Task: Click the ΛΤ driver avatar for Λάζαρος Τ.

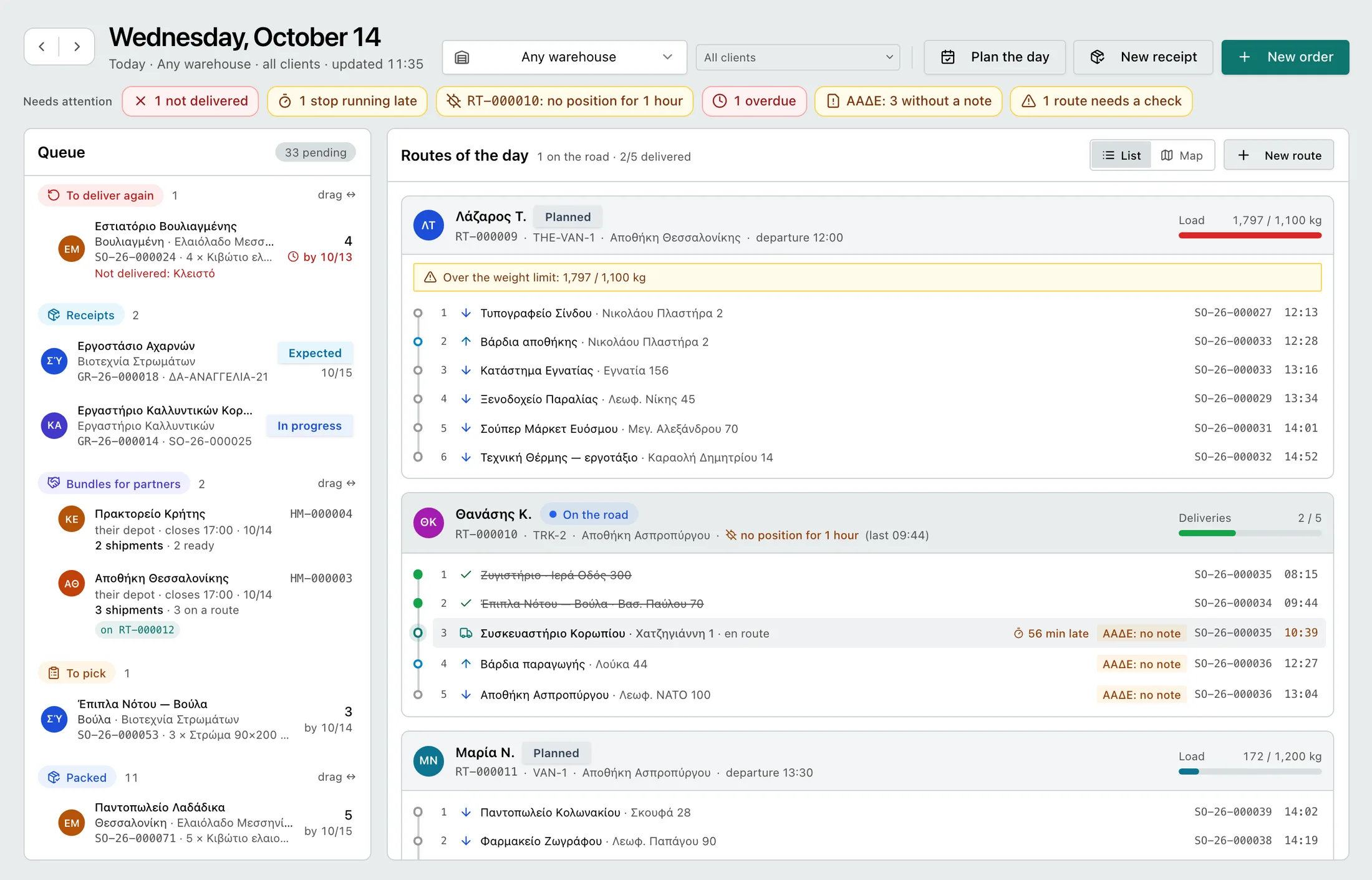Action: click(x=428, y=225)
